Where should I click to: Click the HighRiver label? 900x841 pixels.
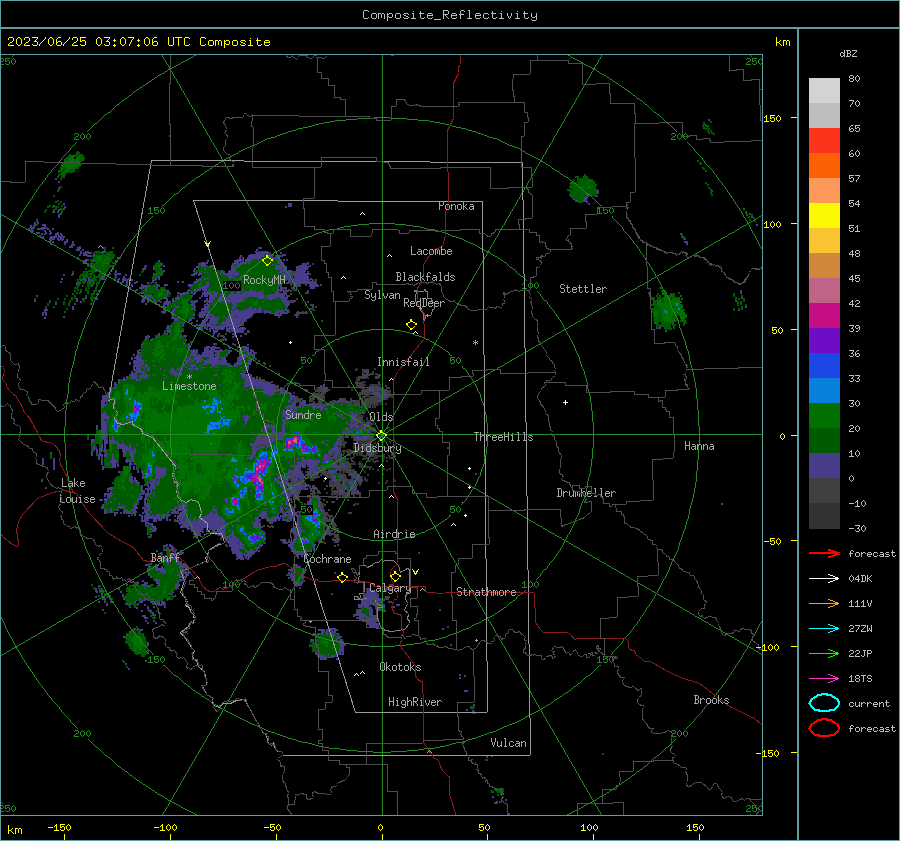pos(415,702)
